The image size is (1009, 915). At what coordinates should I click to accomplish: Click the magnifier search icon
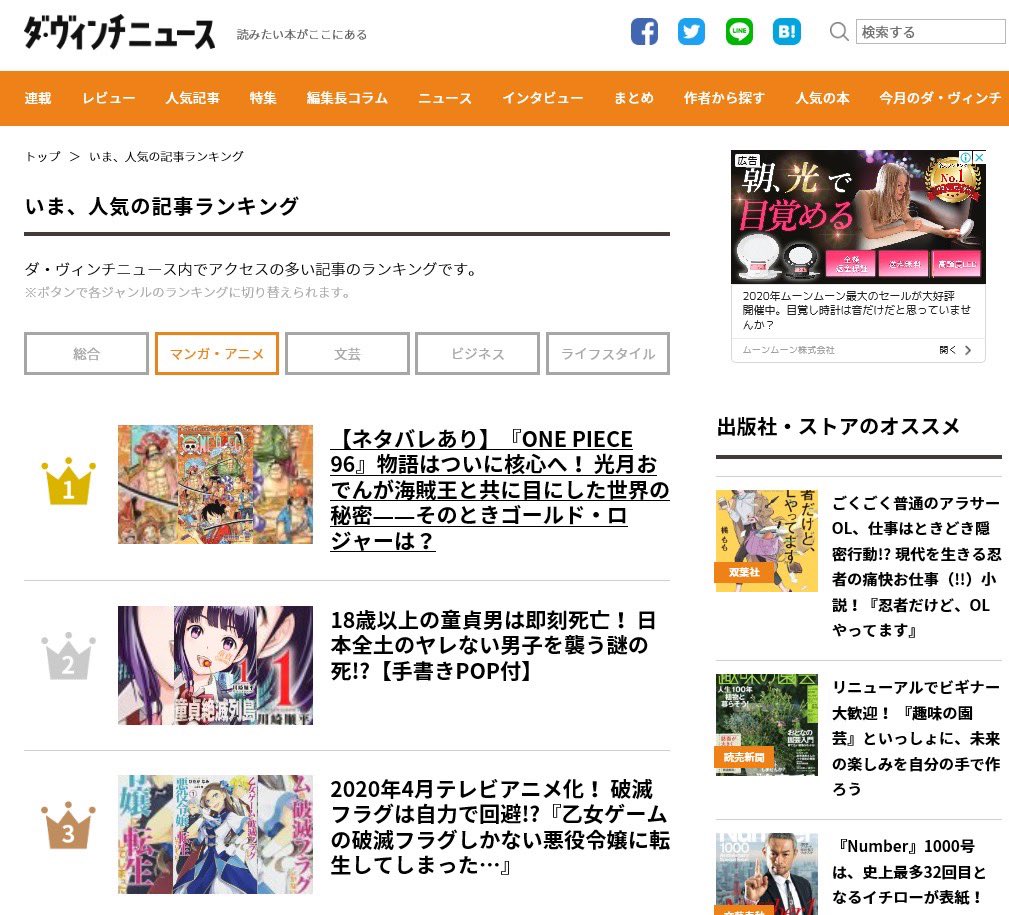[x=838, y=32]
